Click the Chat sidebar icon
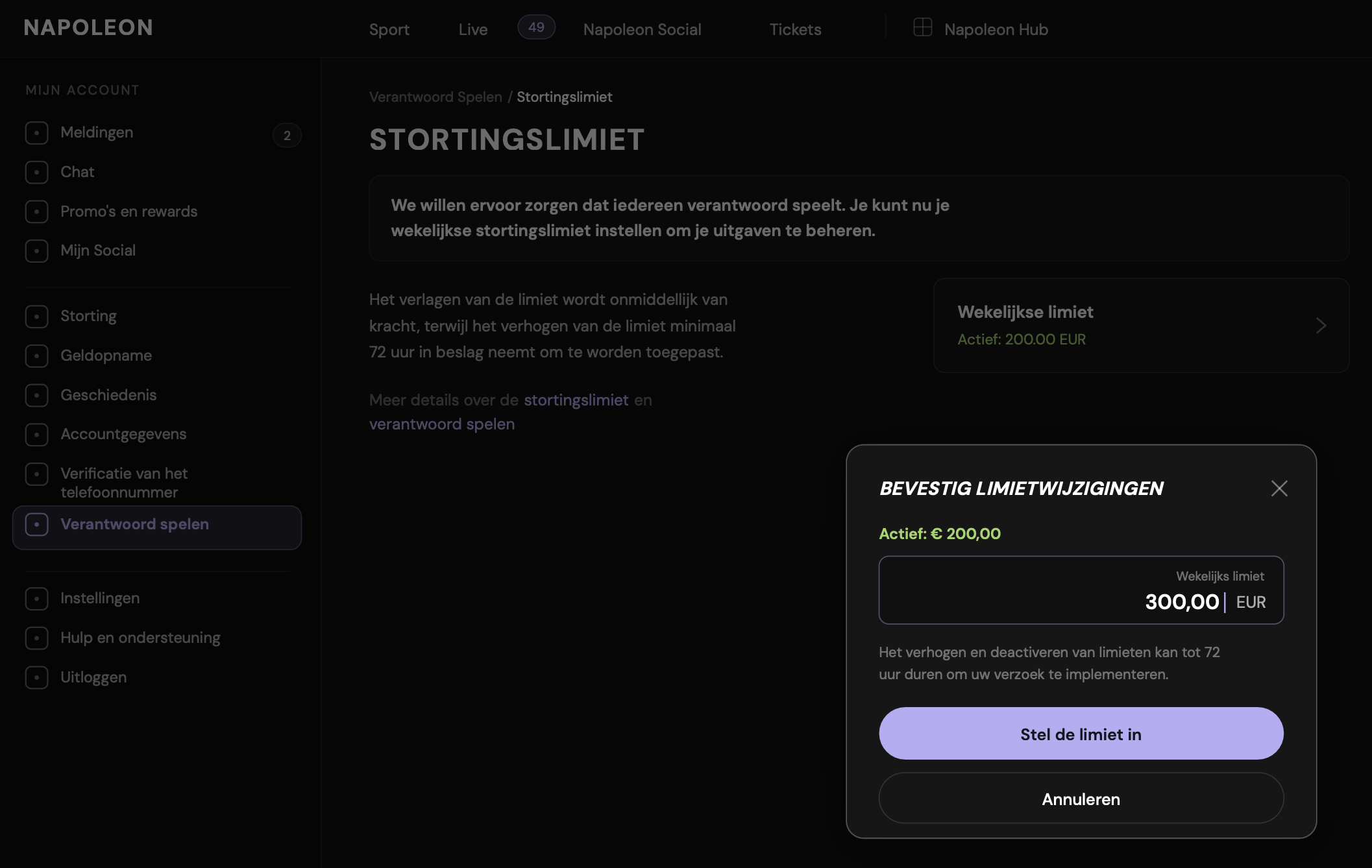 tap(36, 173)
